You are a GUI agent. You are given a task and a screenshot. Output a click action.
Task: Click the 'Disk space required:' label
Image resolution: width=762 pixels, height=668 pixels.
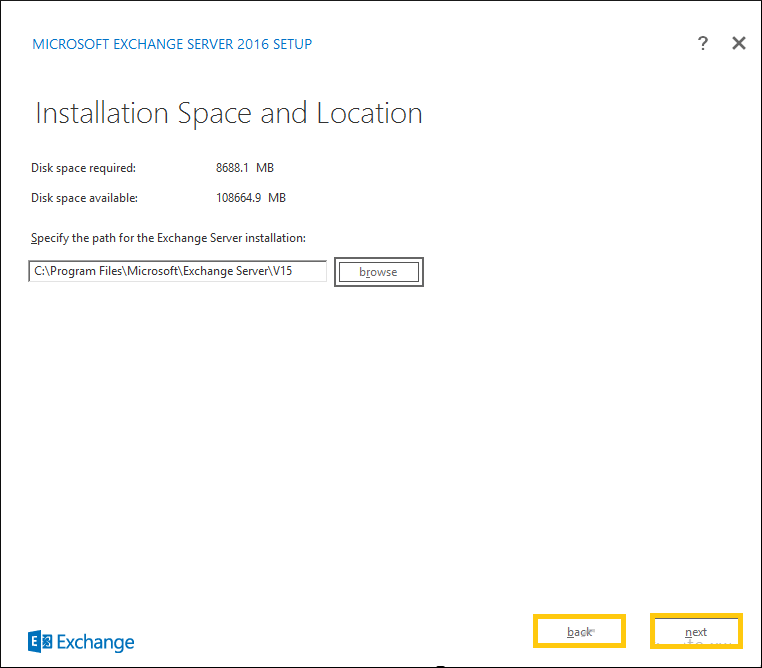pos(84,168)
